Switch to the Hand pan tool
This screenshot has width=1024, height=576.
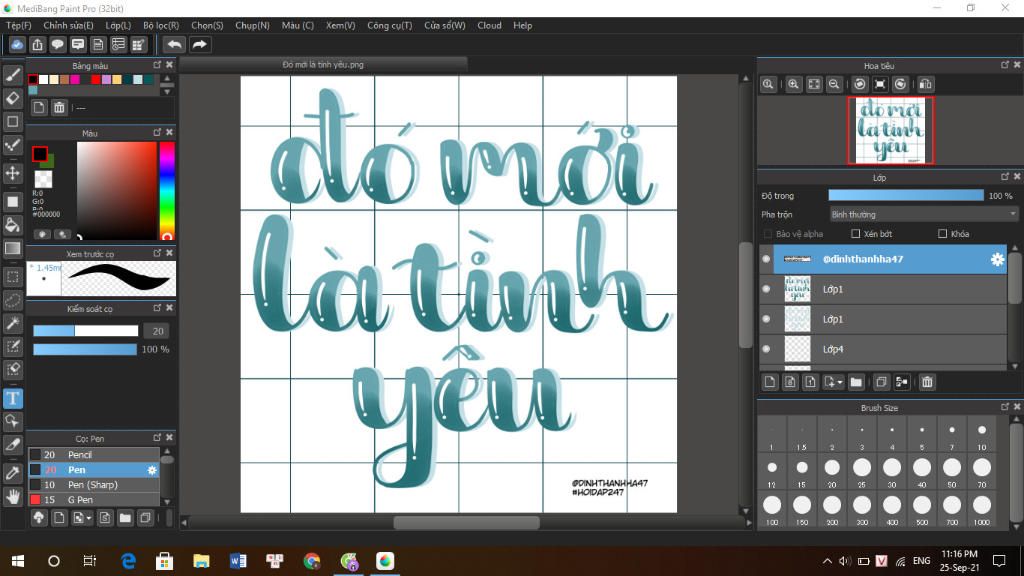12,497
